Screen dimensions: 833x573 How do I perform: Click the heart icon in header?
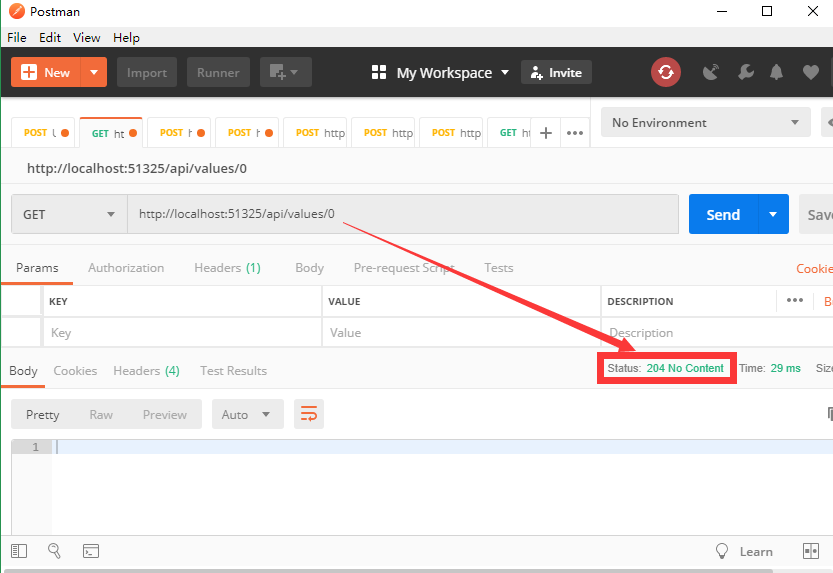(810, 72)
